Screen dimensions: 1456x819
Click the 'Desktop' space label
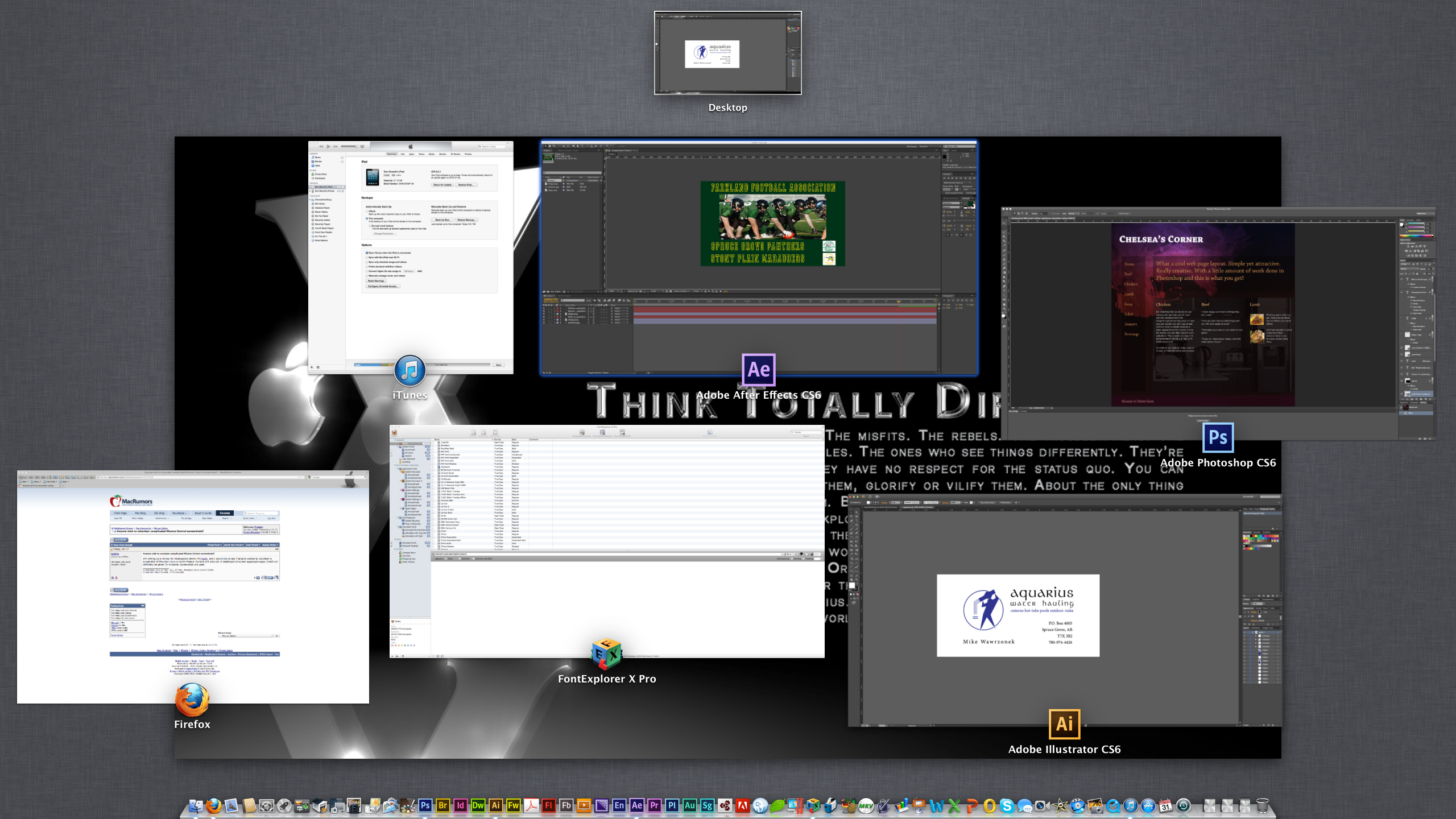coord(728,107)
